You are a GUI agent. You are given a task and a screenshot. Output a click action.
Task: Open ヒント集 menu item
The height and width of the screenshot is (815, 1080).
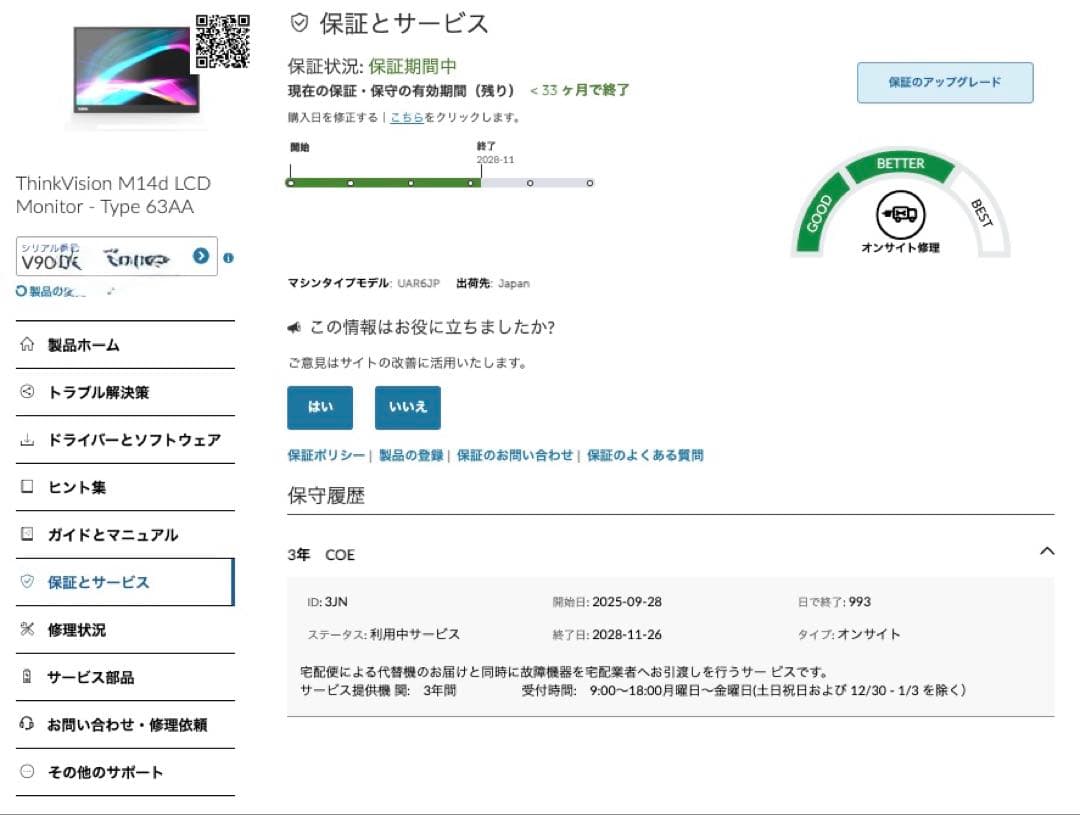tap(125, 487)
